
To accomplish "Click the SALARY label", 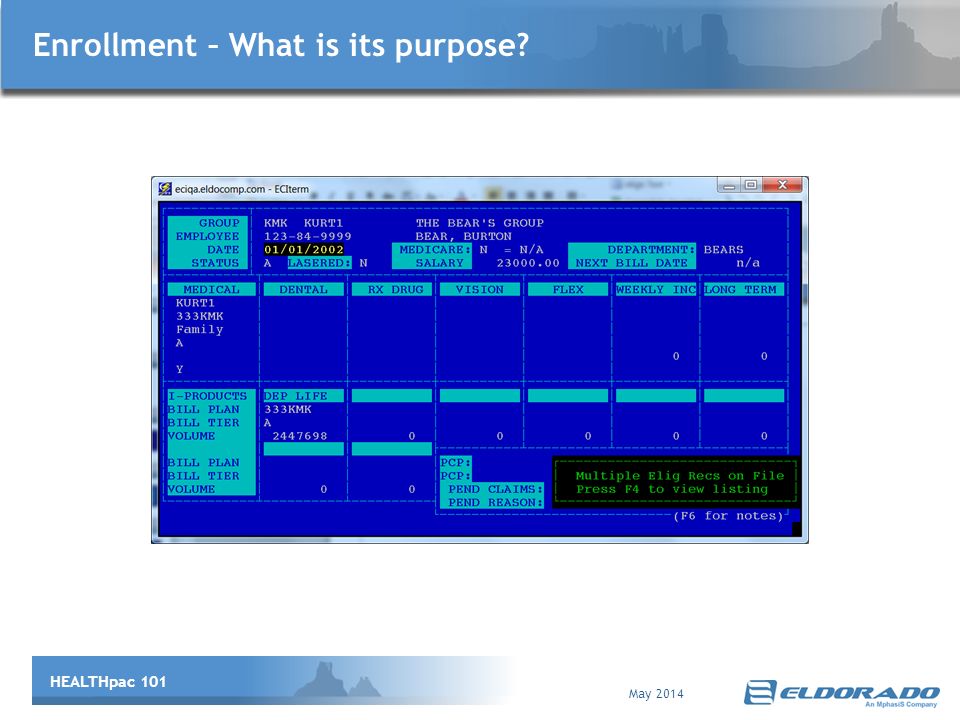I will (x=439, y=263).
